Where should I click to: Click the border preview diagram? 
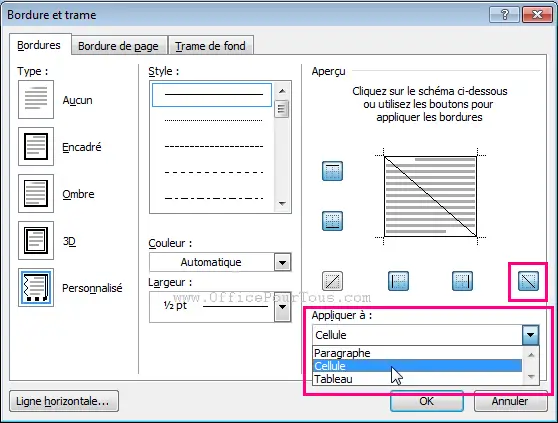pyautogui.click(x=430, y=196)
